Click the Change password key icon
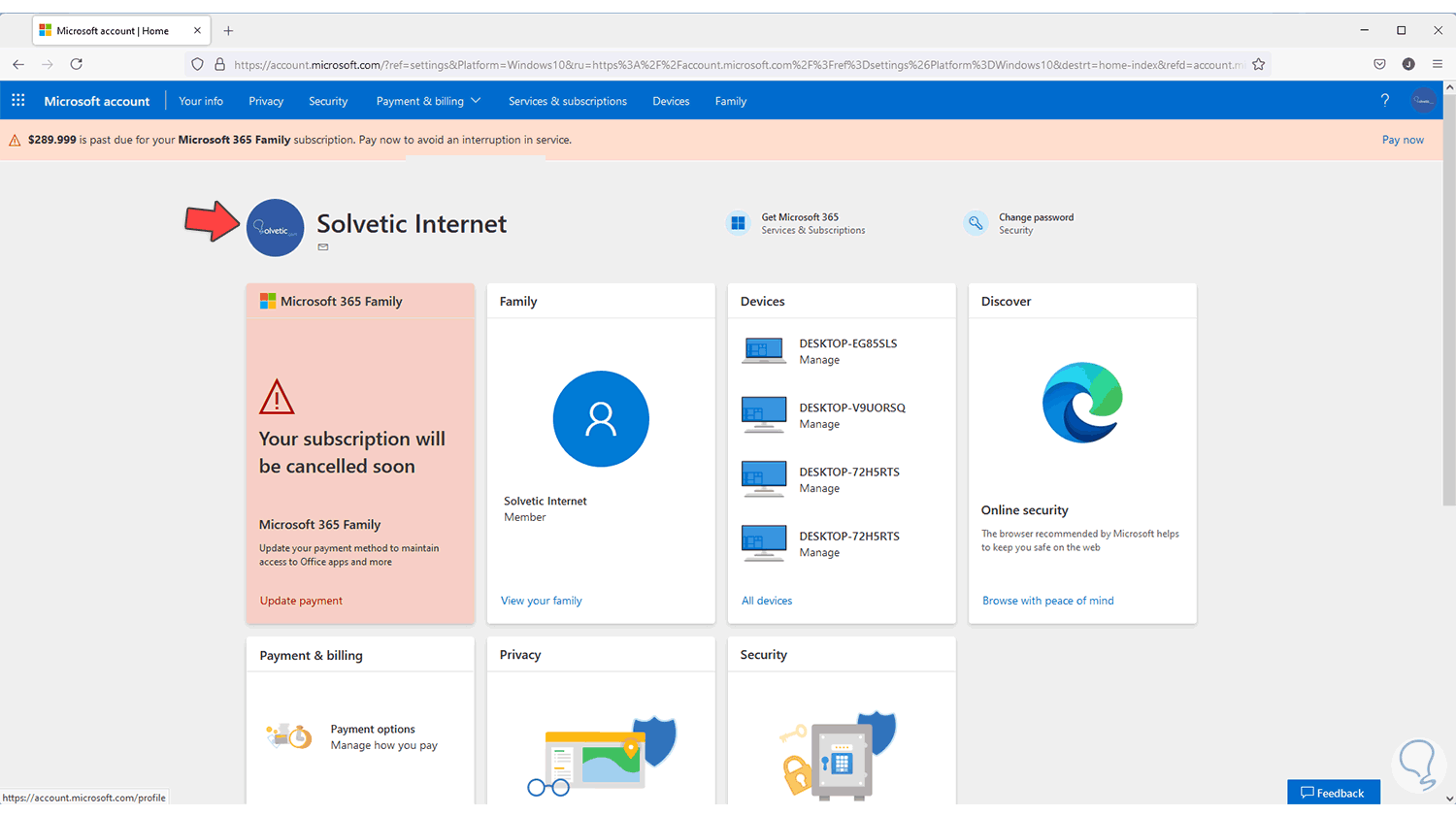 976,223
